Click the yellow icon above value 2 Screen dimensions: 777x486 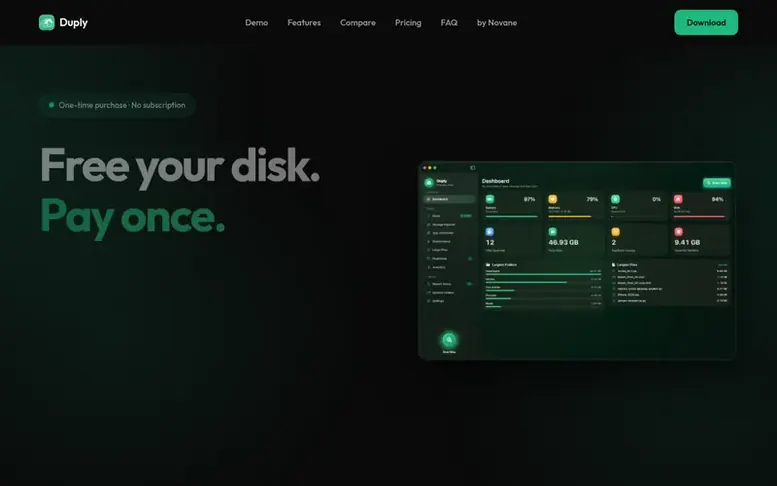click(615, 232)
